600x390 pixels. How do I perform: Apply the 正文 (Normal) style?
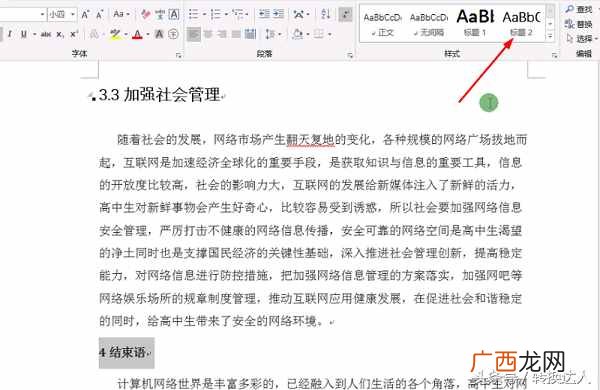tap(382, 24)
